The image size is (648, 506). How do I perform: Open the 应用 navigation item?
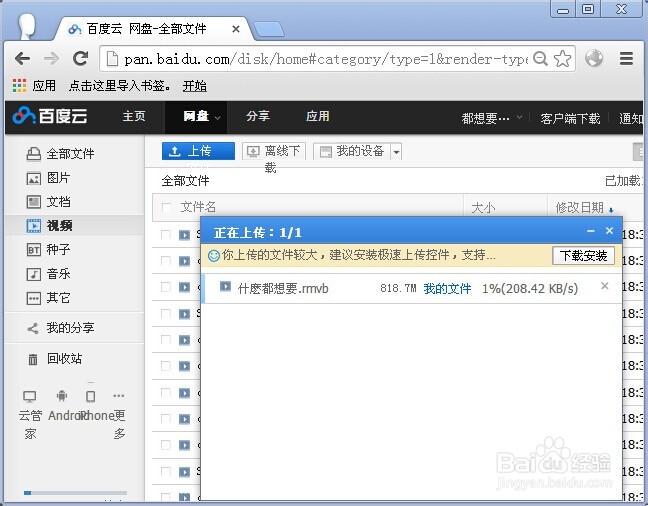317,116
